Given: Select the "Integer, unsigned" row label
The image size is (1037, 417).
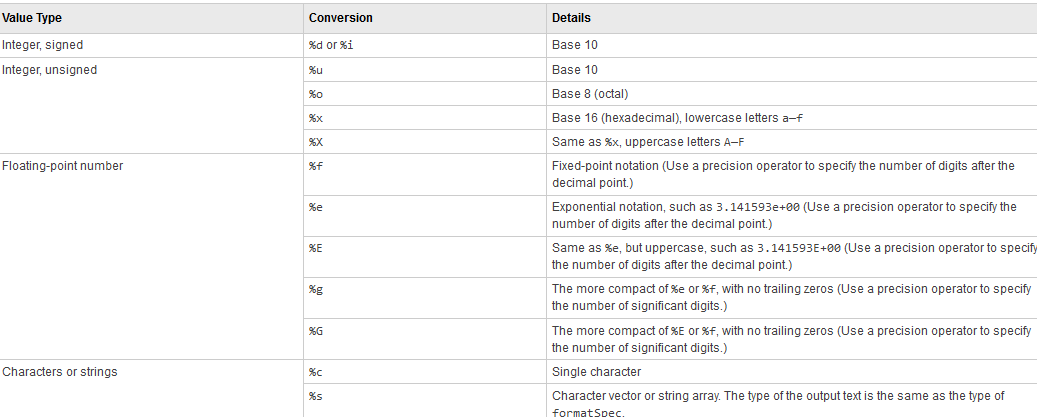Looking at the screenshot, I should coord(50,70).
